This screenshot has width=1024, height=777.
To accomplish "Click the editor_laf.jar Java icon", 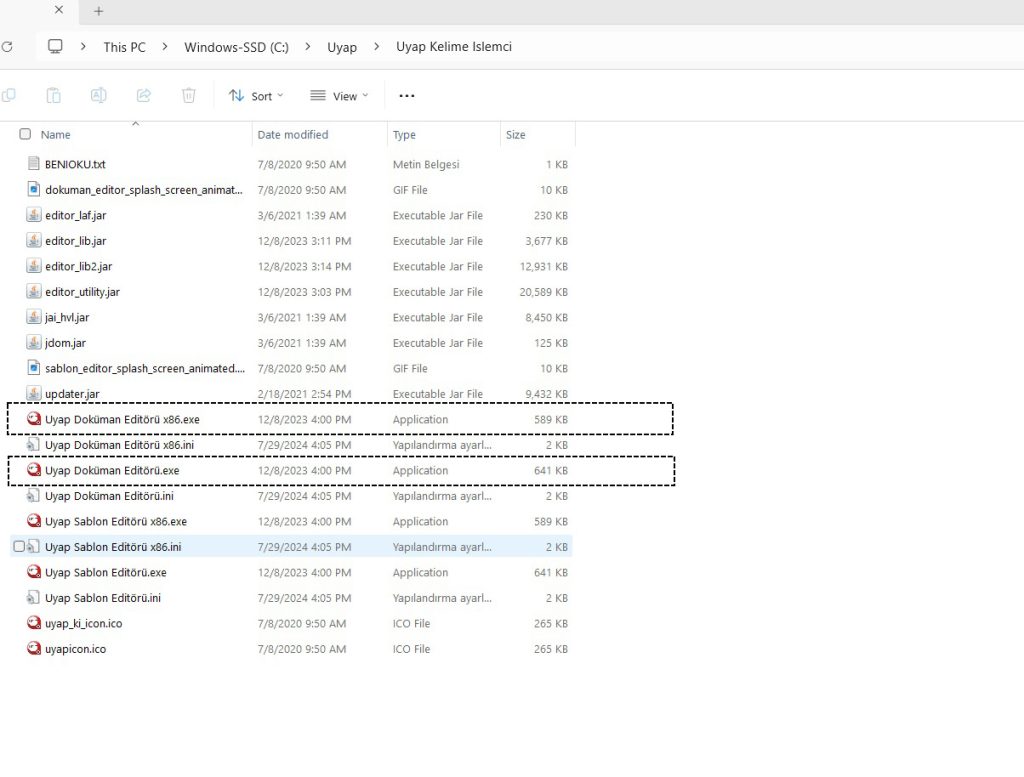I will 34,215.
